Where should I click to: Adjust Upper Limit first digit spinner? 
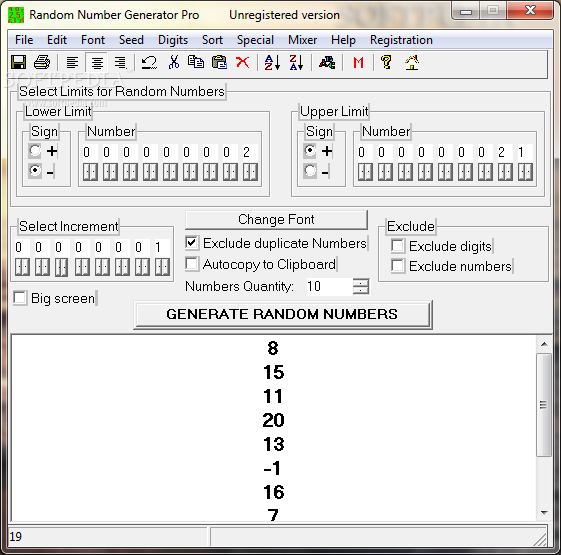click(365, 172)
